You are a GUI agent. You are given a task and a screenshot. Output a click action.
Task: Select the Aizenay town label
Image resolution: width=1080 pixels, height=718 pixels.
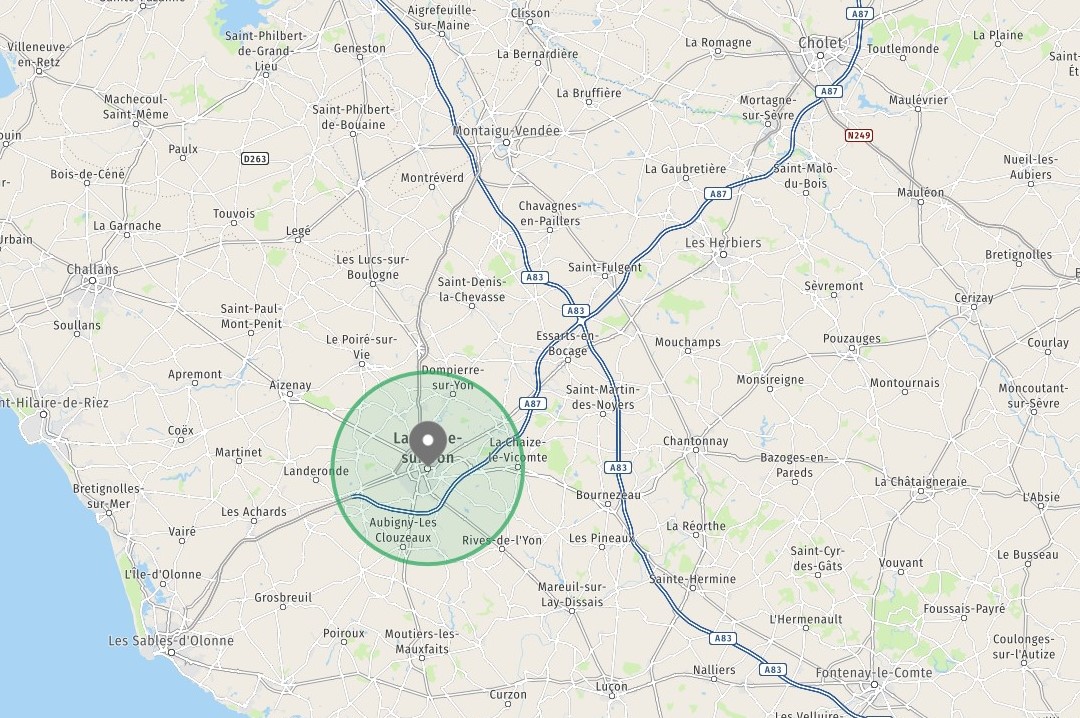tap(290, 385)
